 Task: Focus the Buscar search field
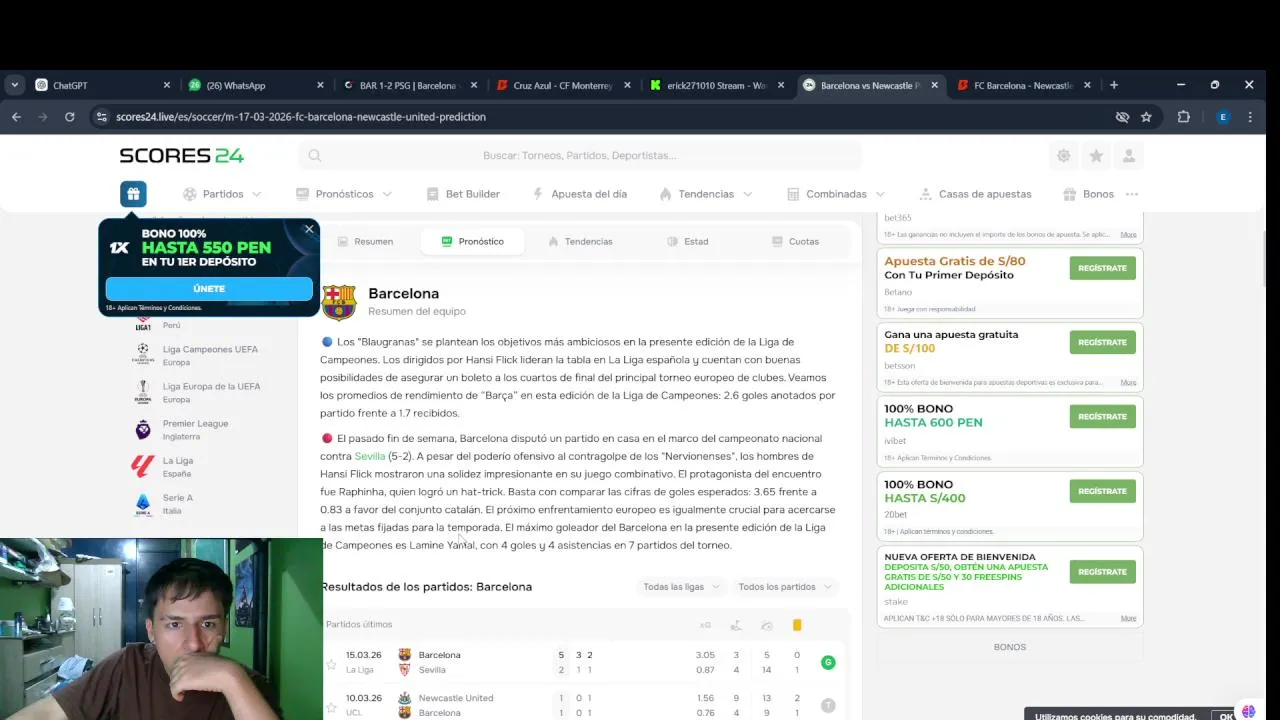tap(580, 155)
